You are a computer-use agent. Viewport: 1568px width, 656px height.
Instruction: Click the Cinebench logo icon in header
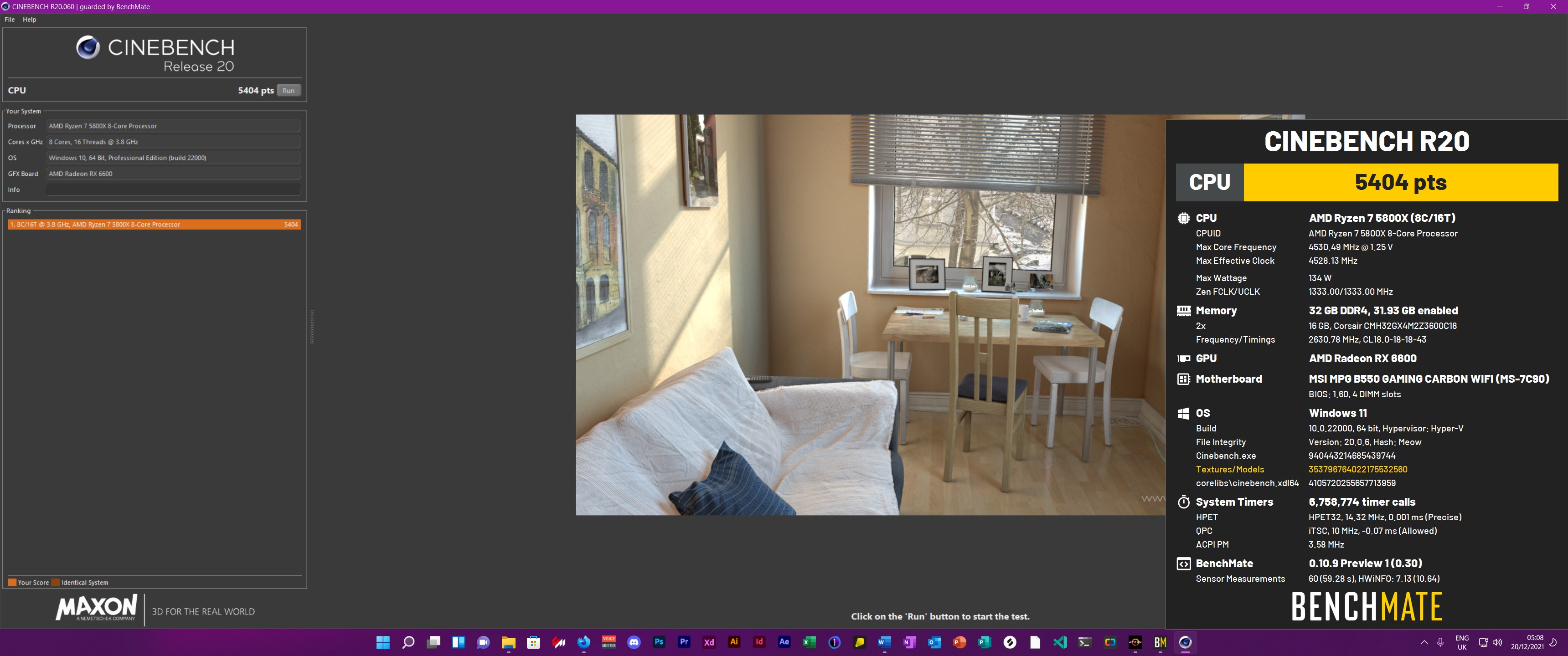coord(88,47)
